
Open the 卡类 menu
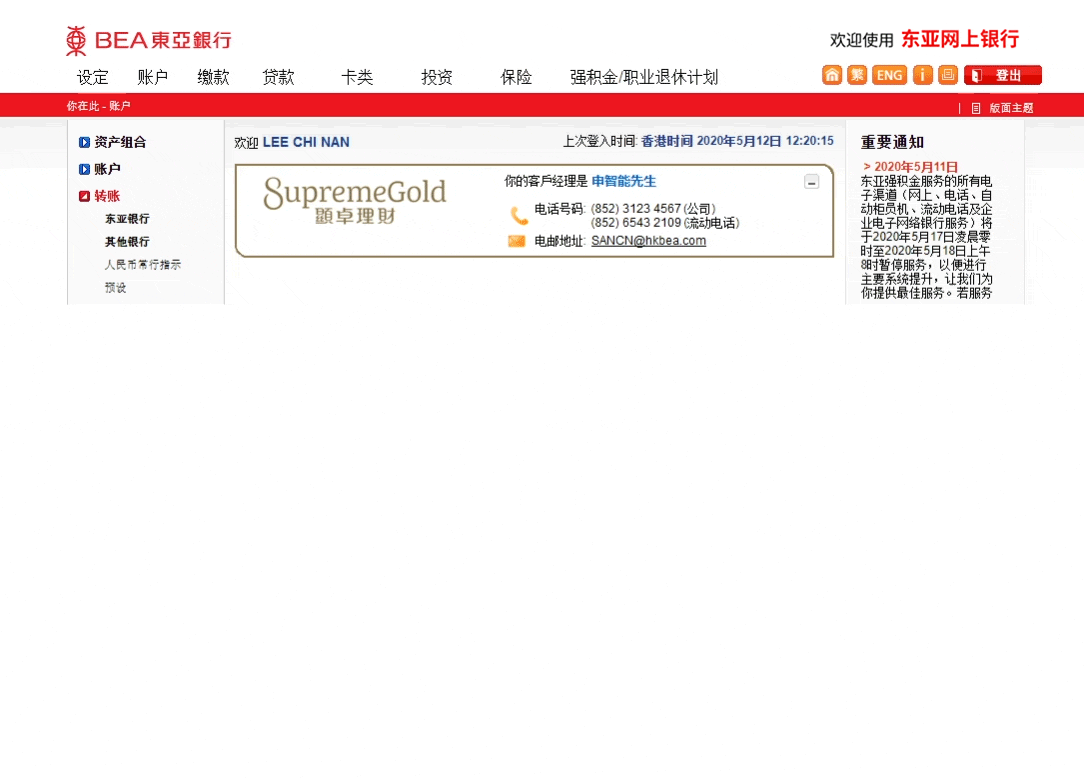pos(357,77)
